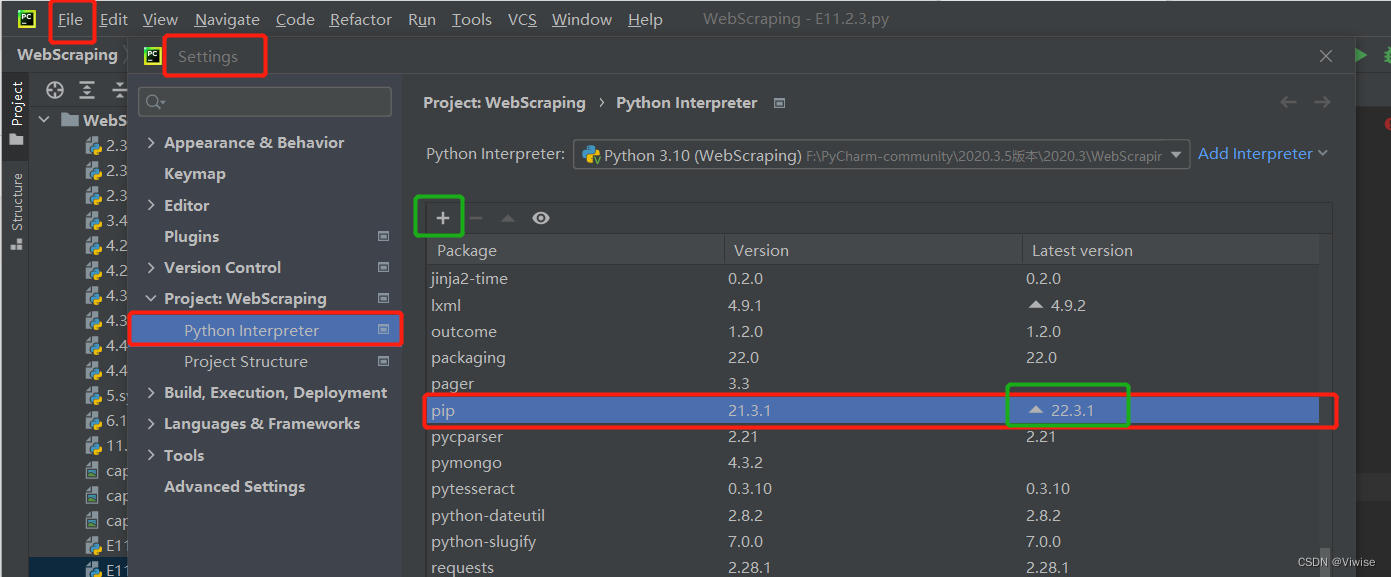The image size is (1391, 577).
Task: Click the Latest version column header
Action: tap(1170, 250)
